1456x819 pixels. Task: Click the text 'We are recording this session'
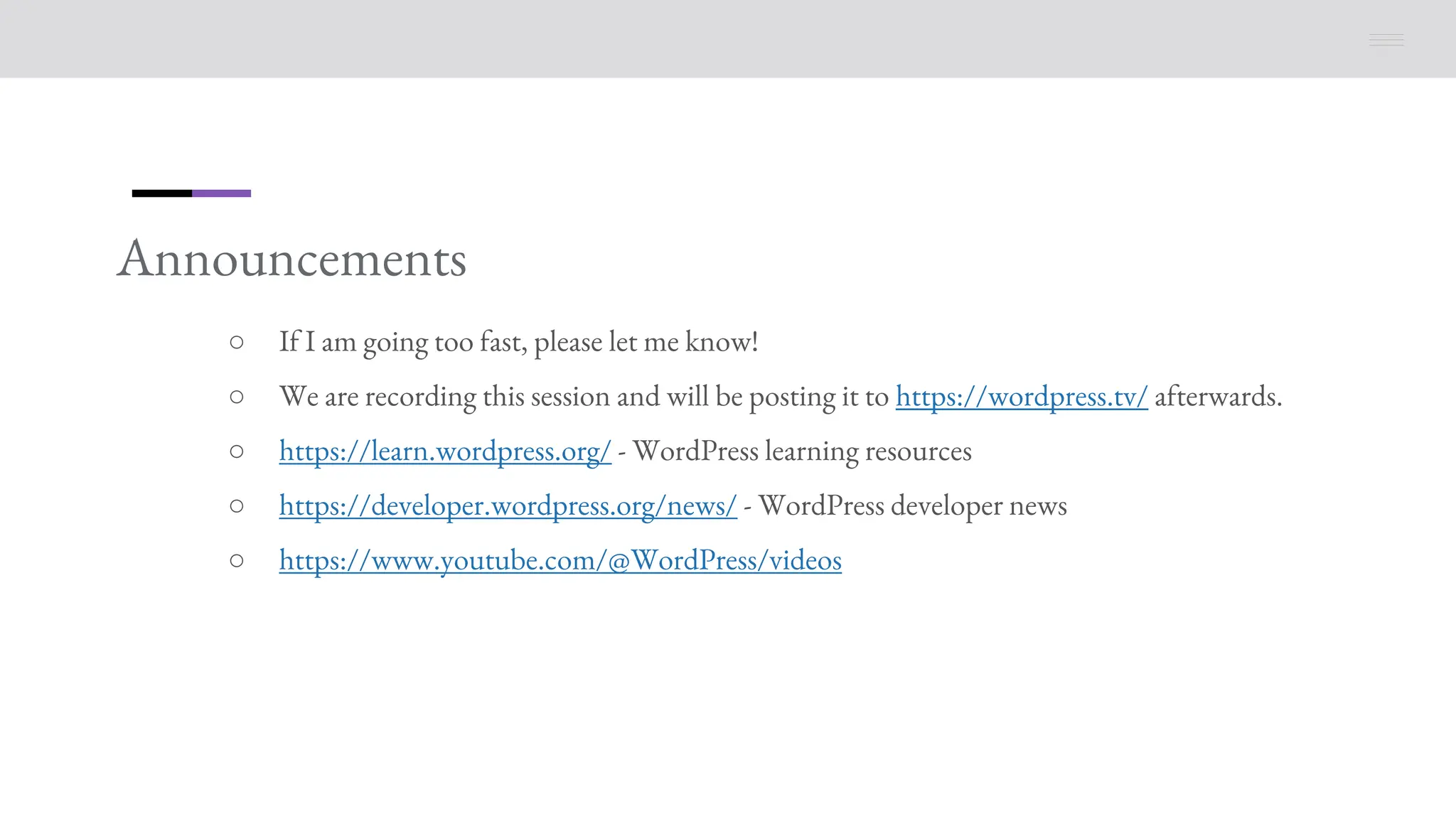[x=445, y=397]
